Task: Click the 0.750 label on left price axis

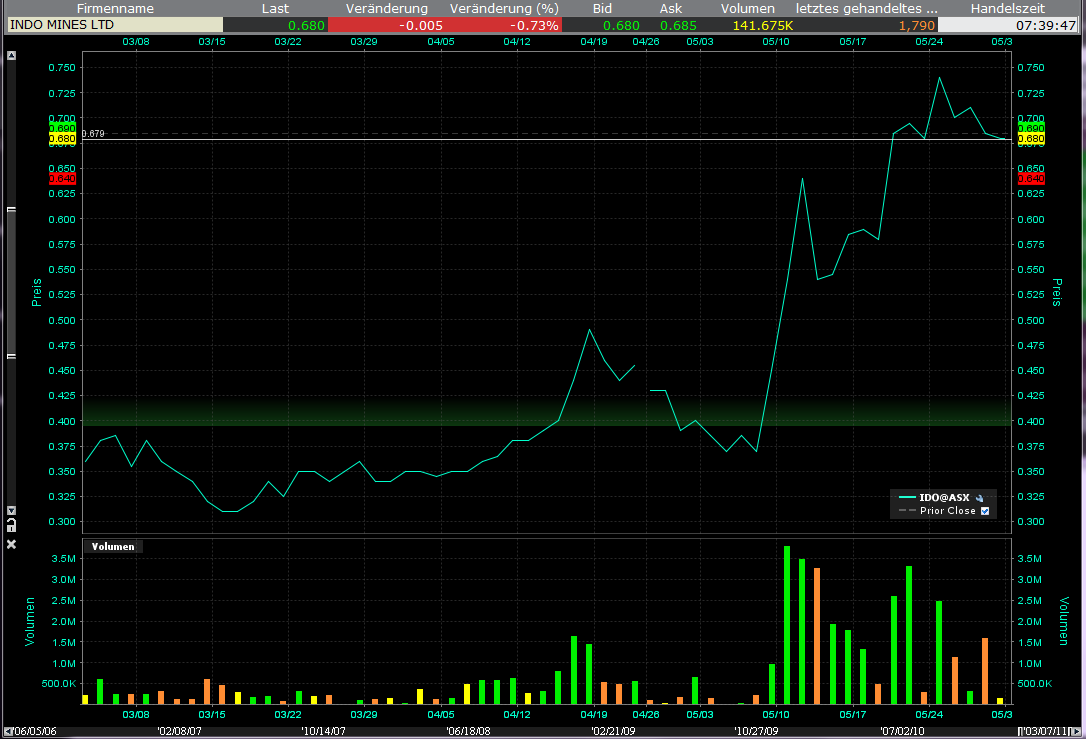Action: point(62,68)
